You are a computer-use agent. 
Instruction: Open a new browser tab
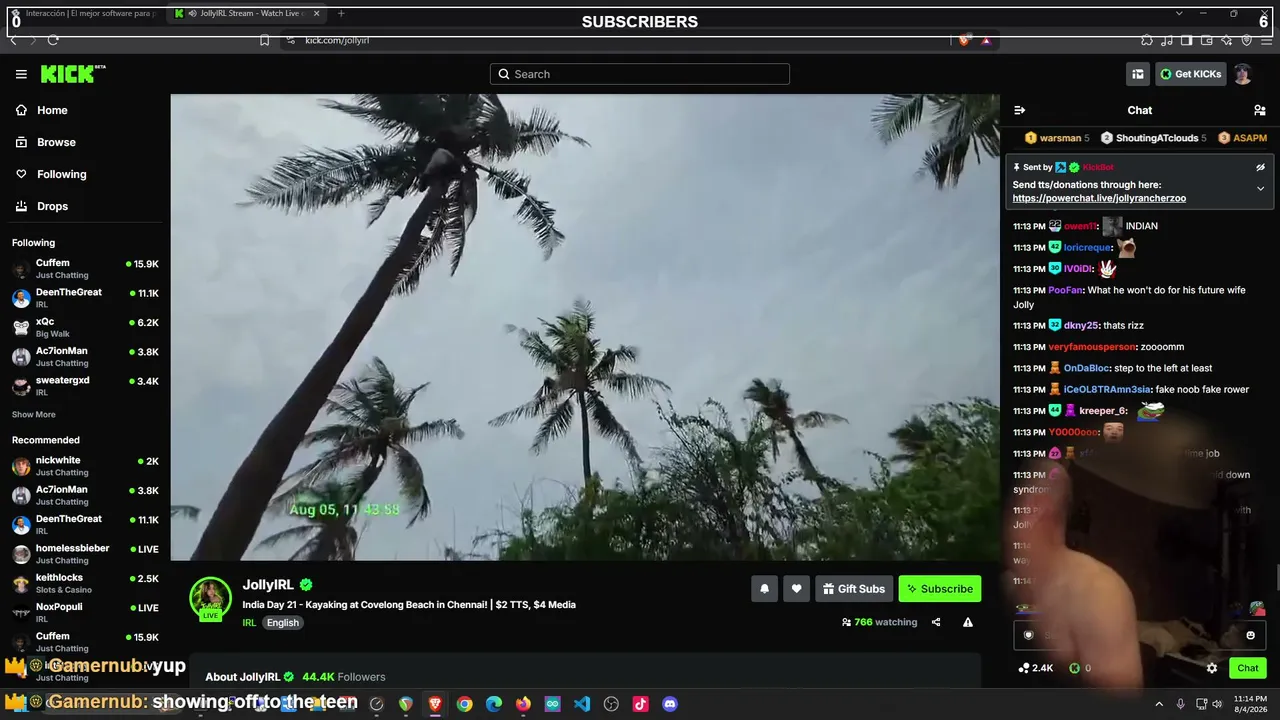point(341,14)
